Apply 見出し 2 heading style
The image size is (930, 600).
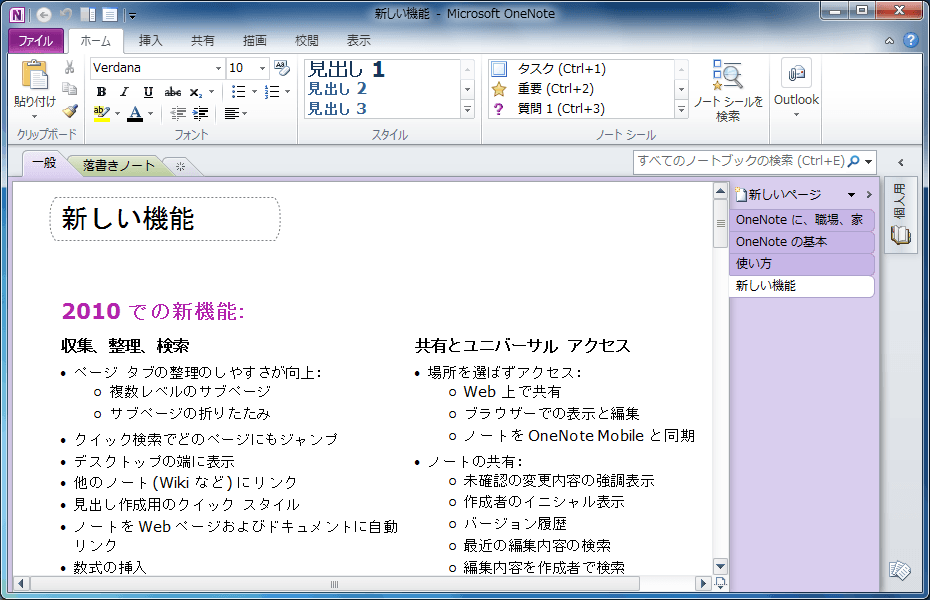point(337,89)
